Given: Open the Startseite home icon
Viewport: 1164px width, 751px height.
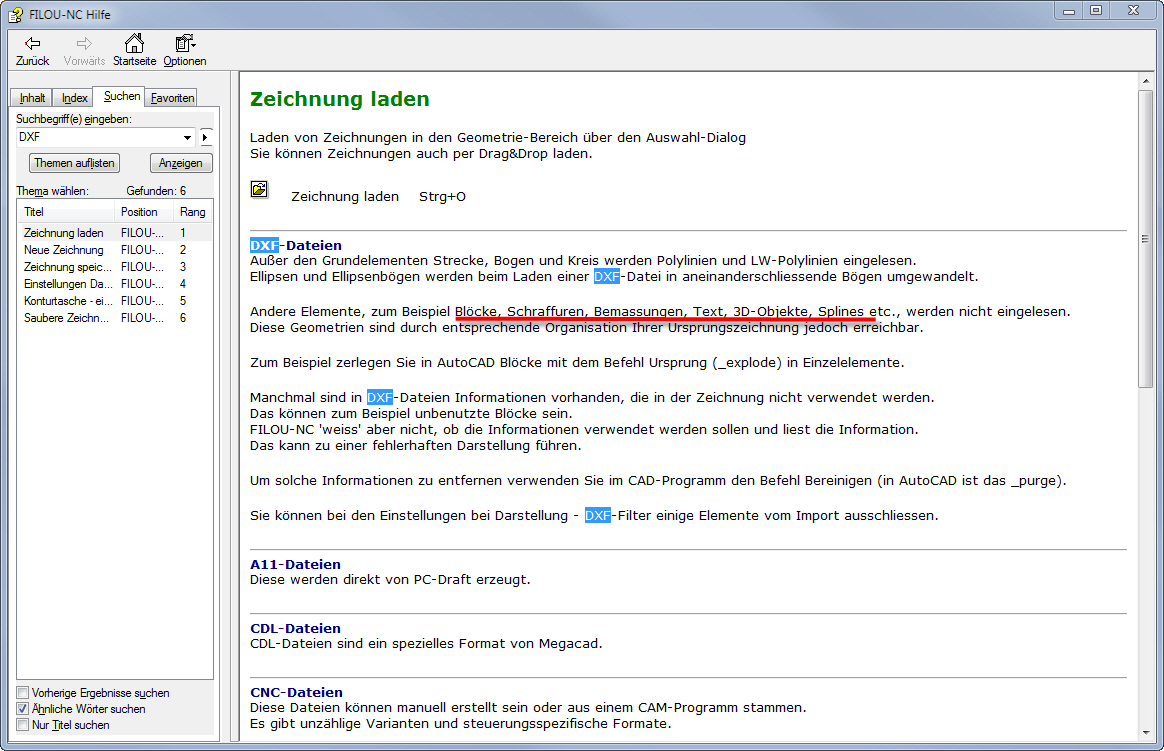Looking at the screenshot, I should tap(134, 50).
